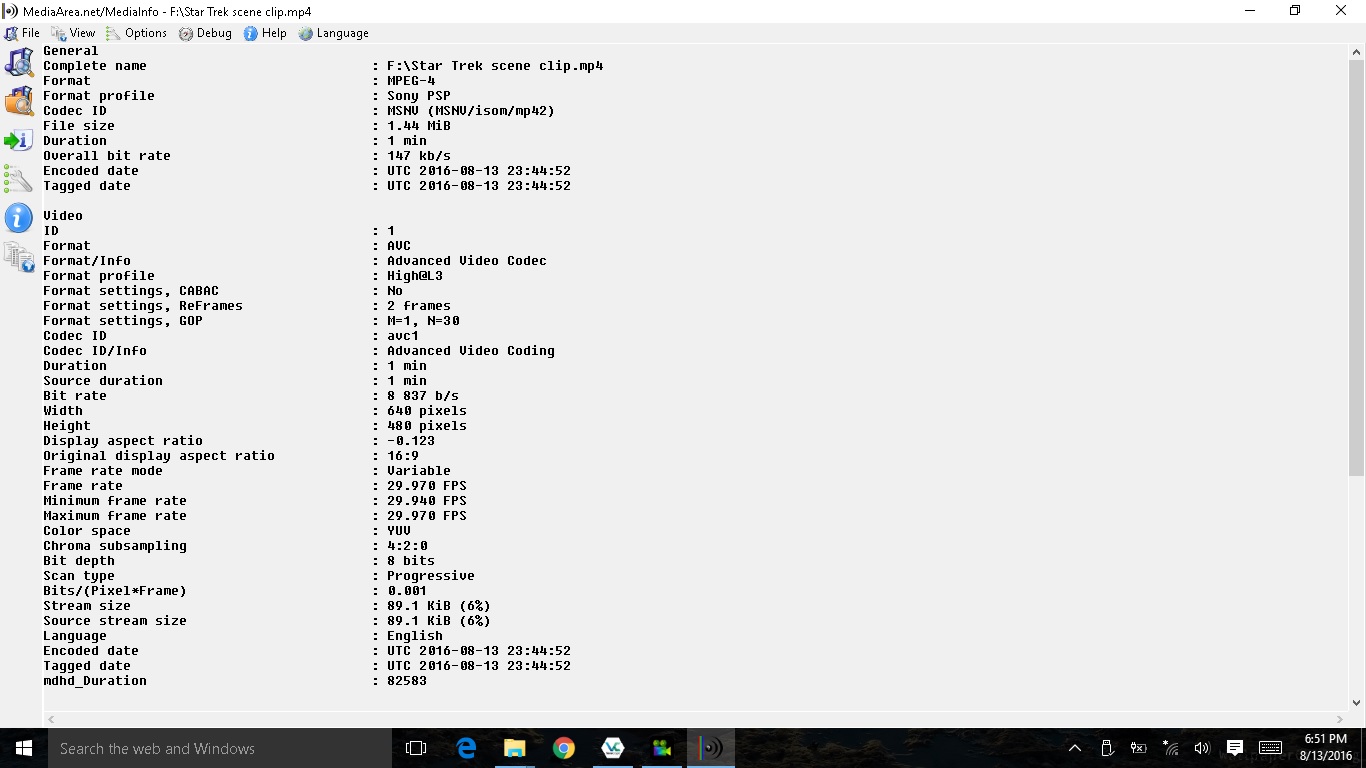The height and width of the screenshot is (768, 1366).
Task: Open Task View on the taskbar
Action: 416,748
